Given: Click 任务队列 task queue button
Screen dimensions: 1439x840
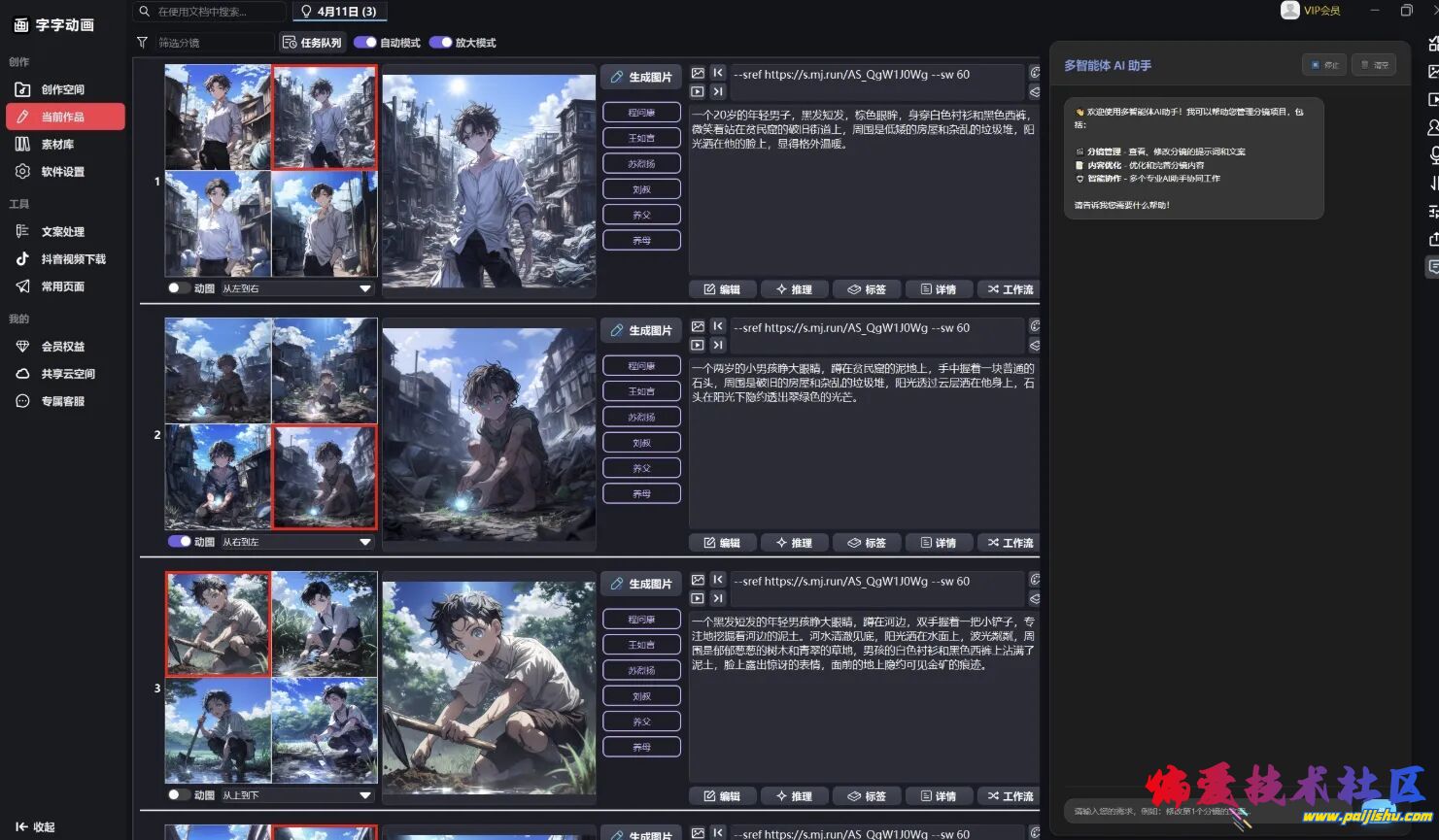Looking at the screenshot, I should (x=312, y=43).
